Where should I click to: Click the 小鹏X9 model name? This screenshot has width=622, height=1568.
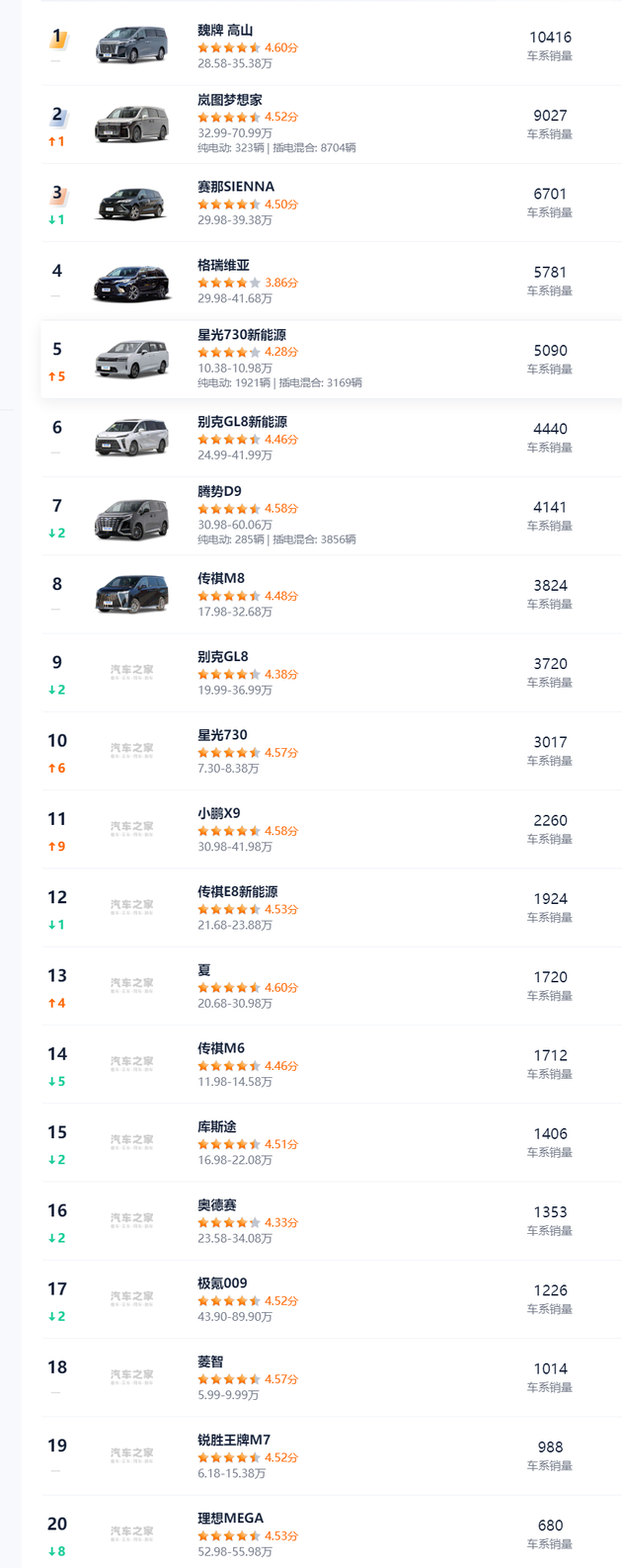[x=218, y=813]
